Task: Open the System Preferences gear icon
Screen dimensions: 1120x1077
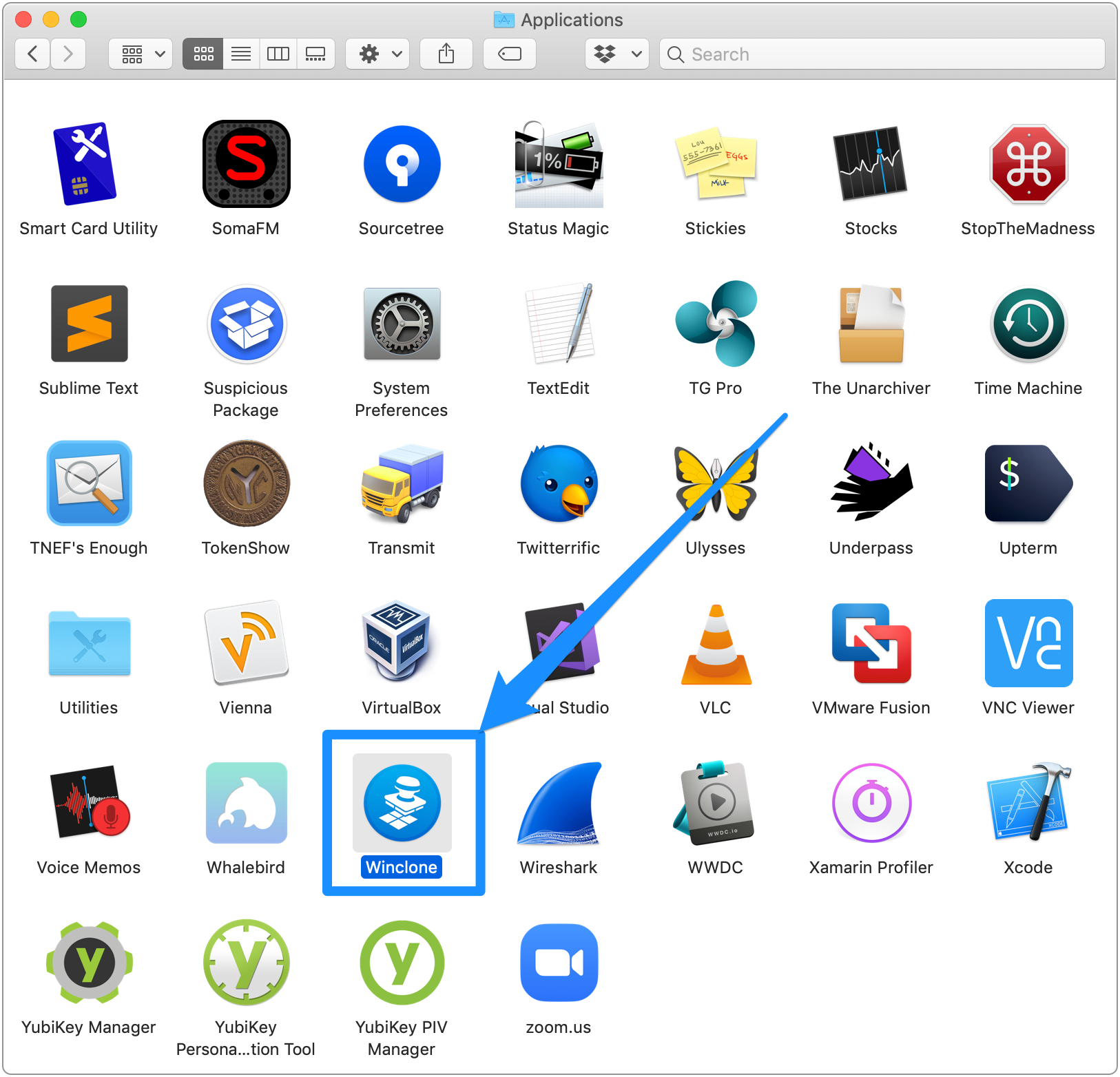Action: click(402, 324)
